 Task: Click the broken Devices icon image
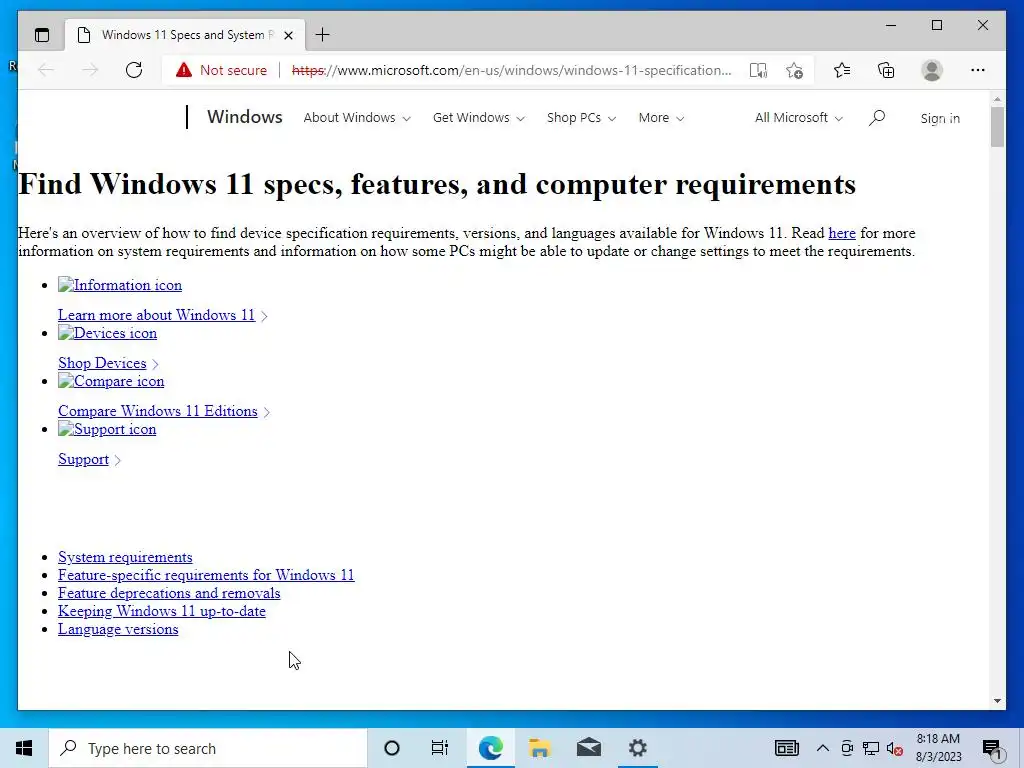coord(108,333)
